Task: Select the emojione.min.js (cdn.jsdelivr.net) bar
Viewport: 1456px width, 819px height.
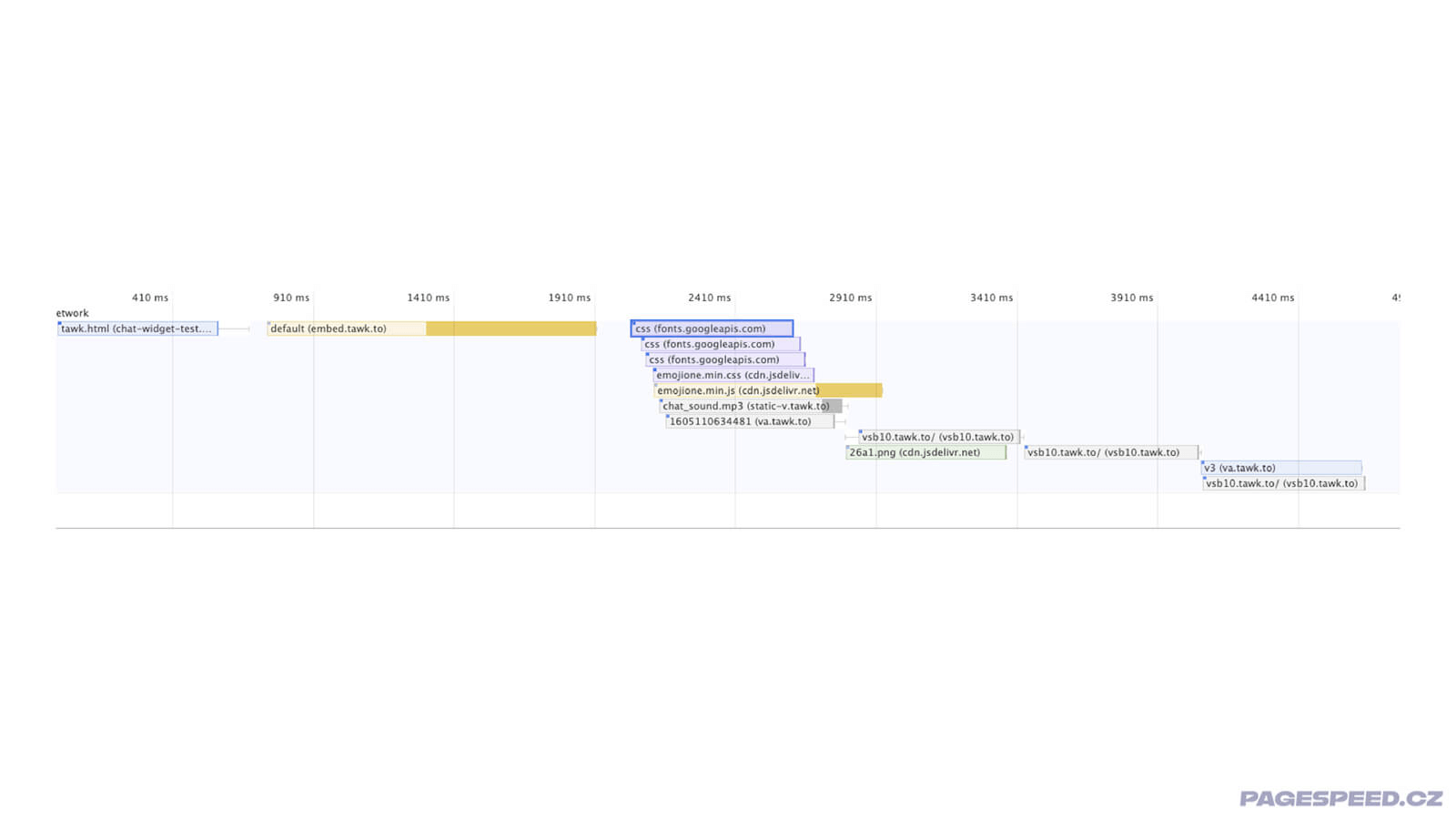Action: click(x=737, y=389)
